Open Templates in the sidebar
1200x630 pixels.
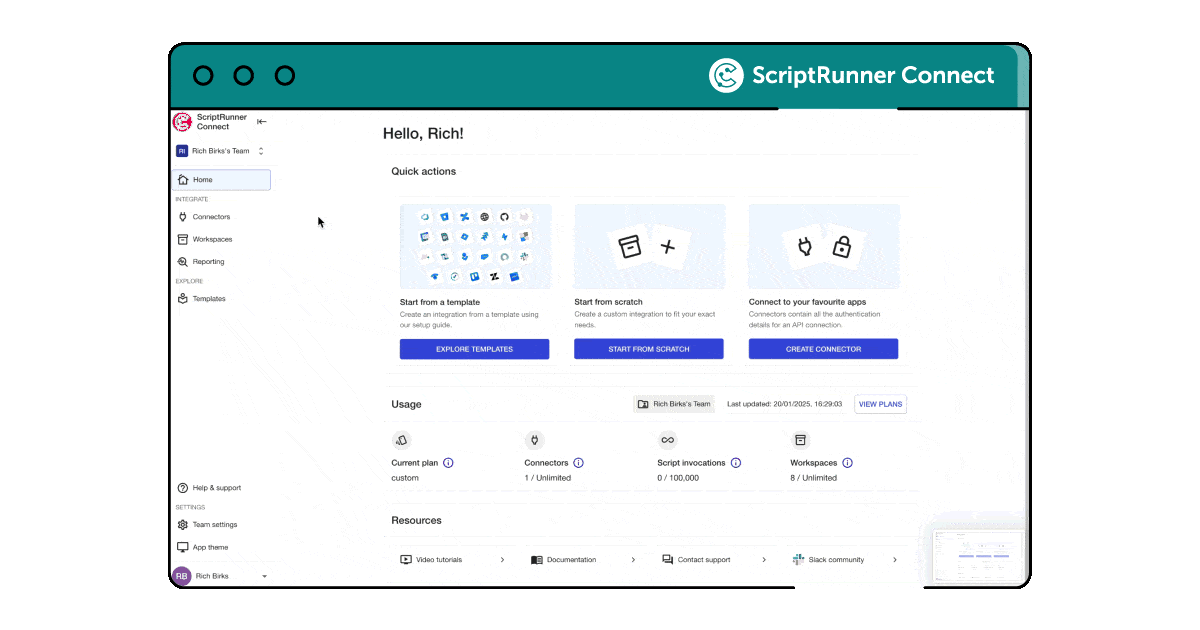tap(221, 299)
